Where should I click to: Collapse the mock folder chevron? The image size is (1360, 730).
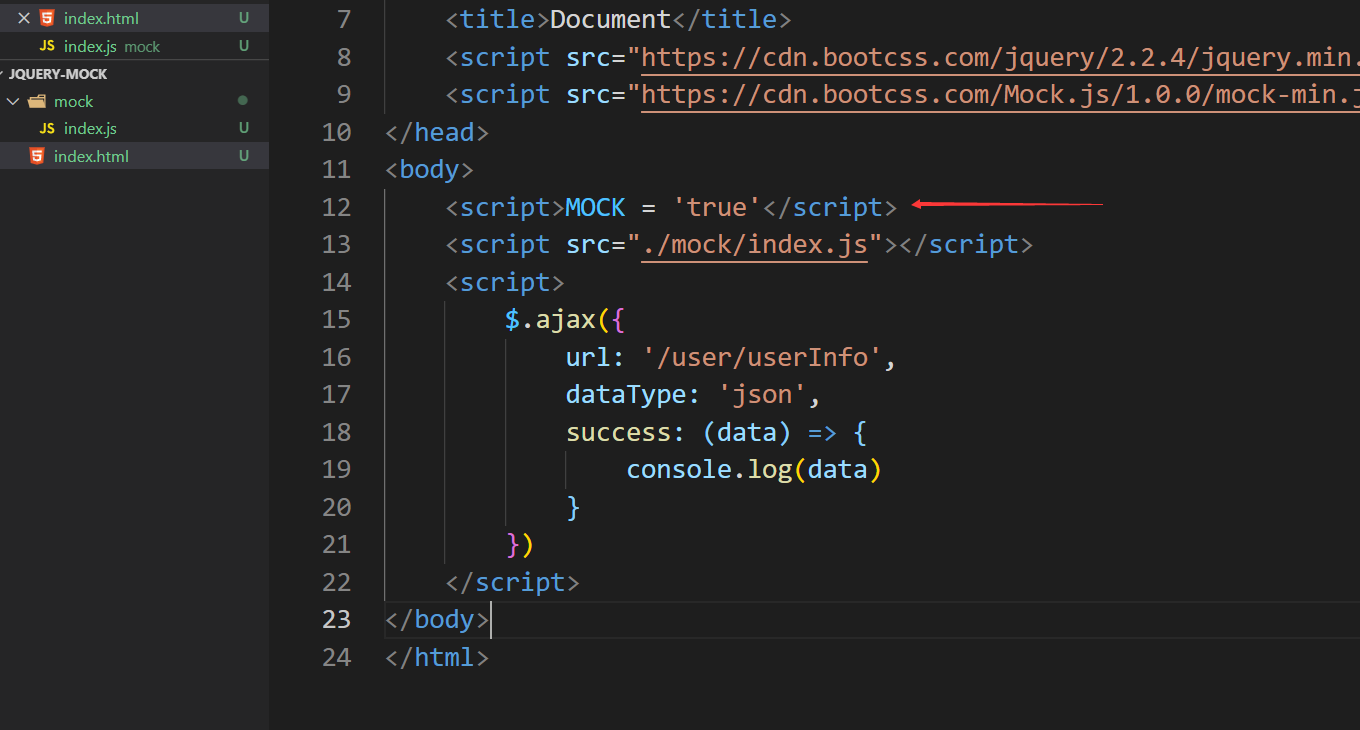[x=13, y=101]
